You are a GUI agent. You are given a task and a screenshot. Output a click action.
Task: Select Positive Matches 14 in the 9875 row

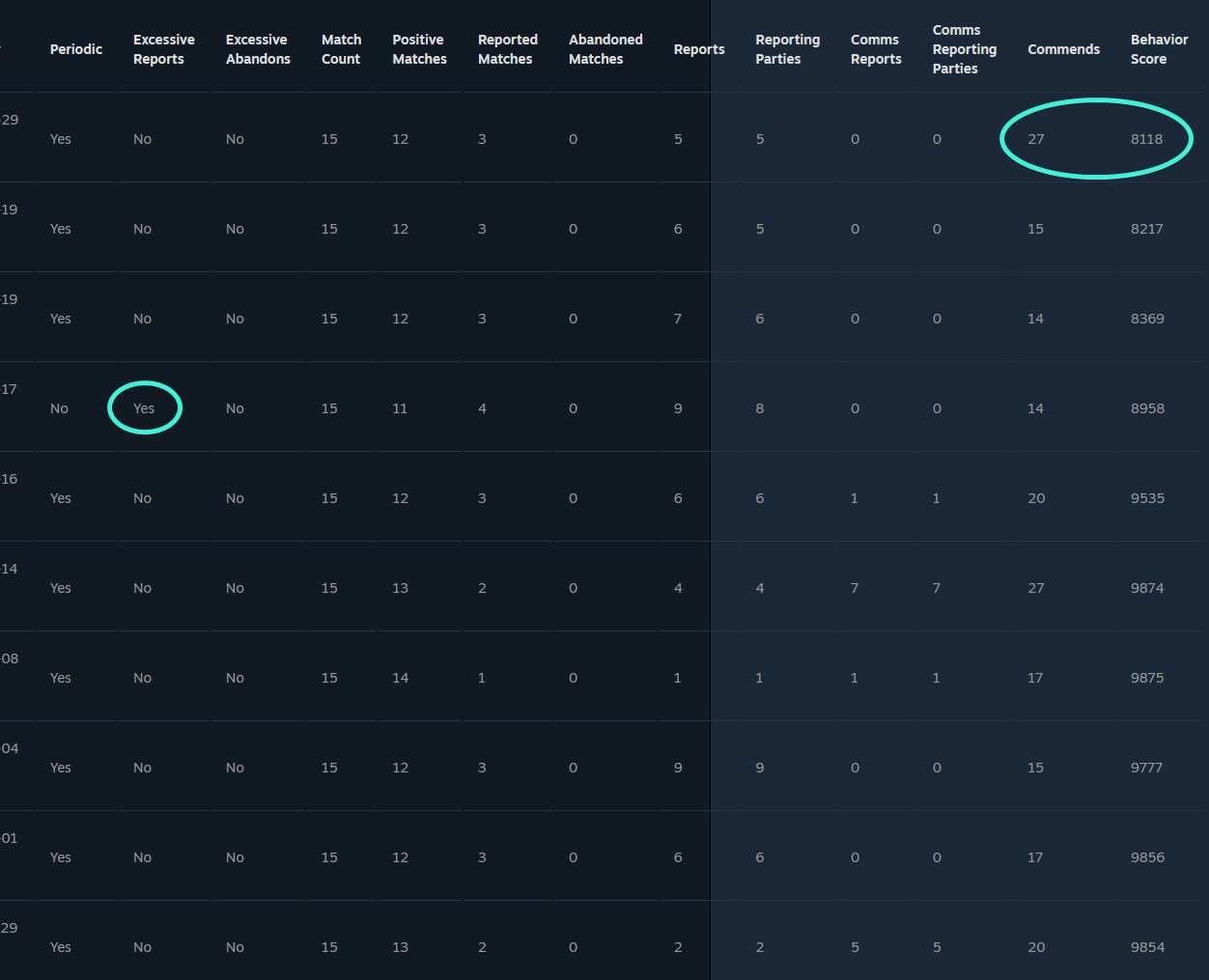400,678
